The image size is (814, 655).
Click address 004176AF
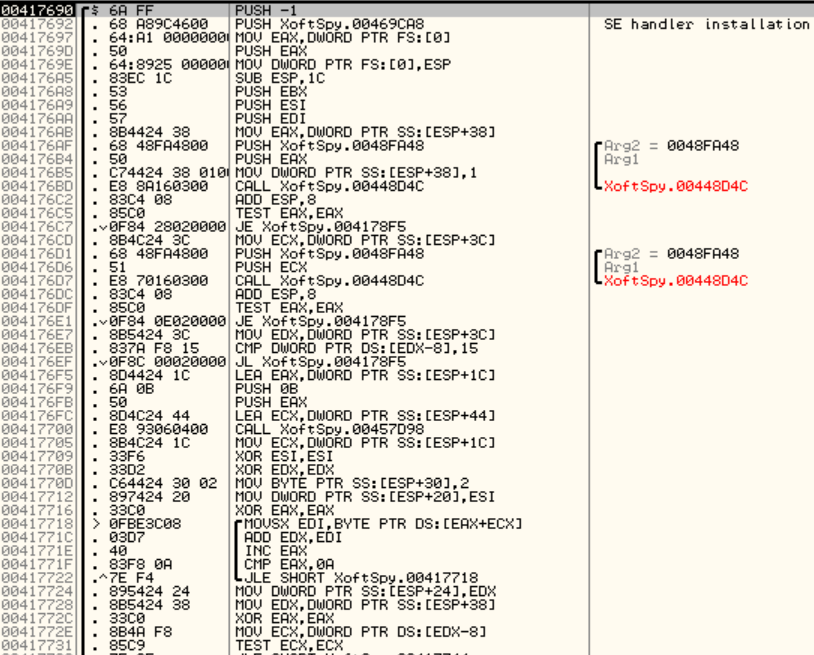pyautogui.click(x=37, y=145)
